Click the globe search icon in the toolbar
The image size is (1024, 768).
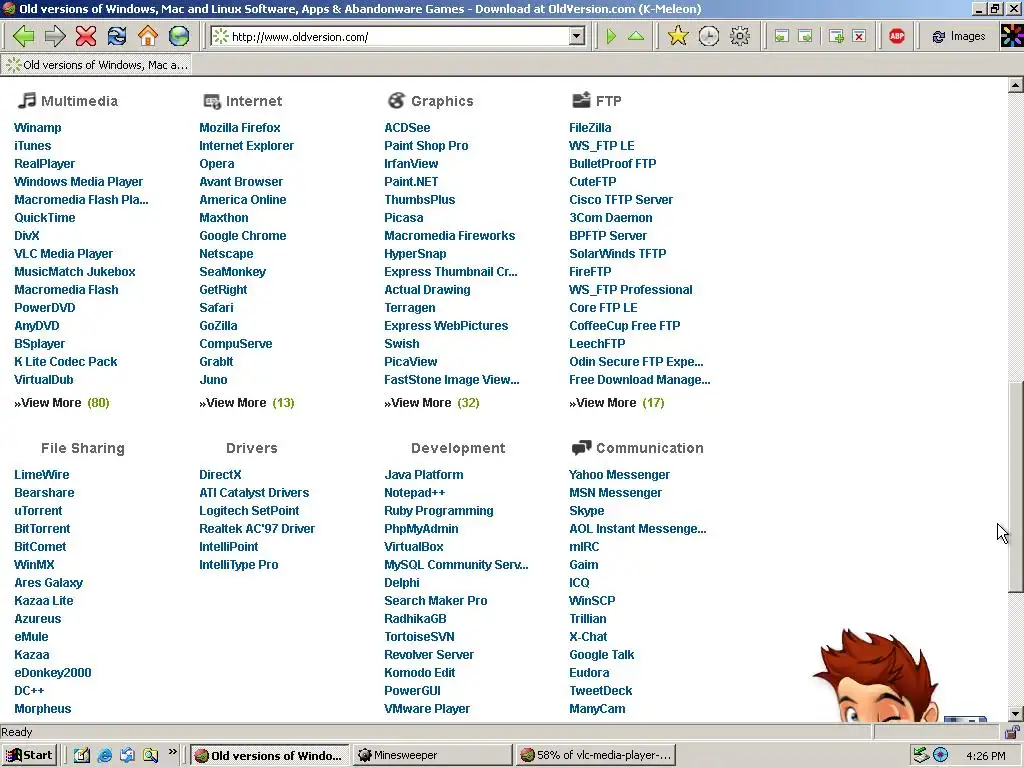coord(179,36)
